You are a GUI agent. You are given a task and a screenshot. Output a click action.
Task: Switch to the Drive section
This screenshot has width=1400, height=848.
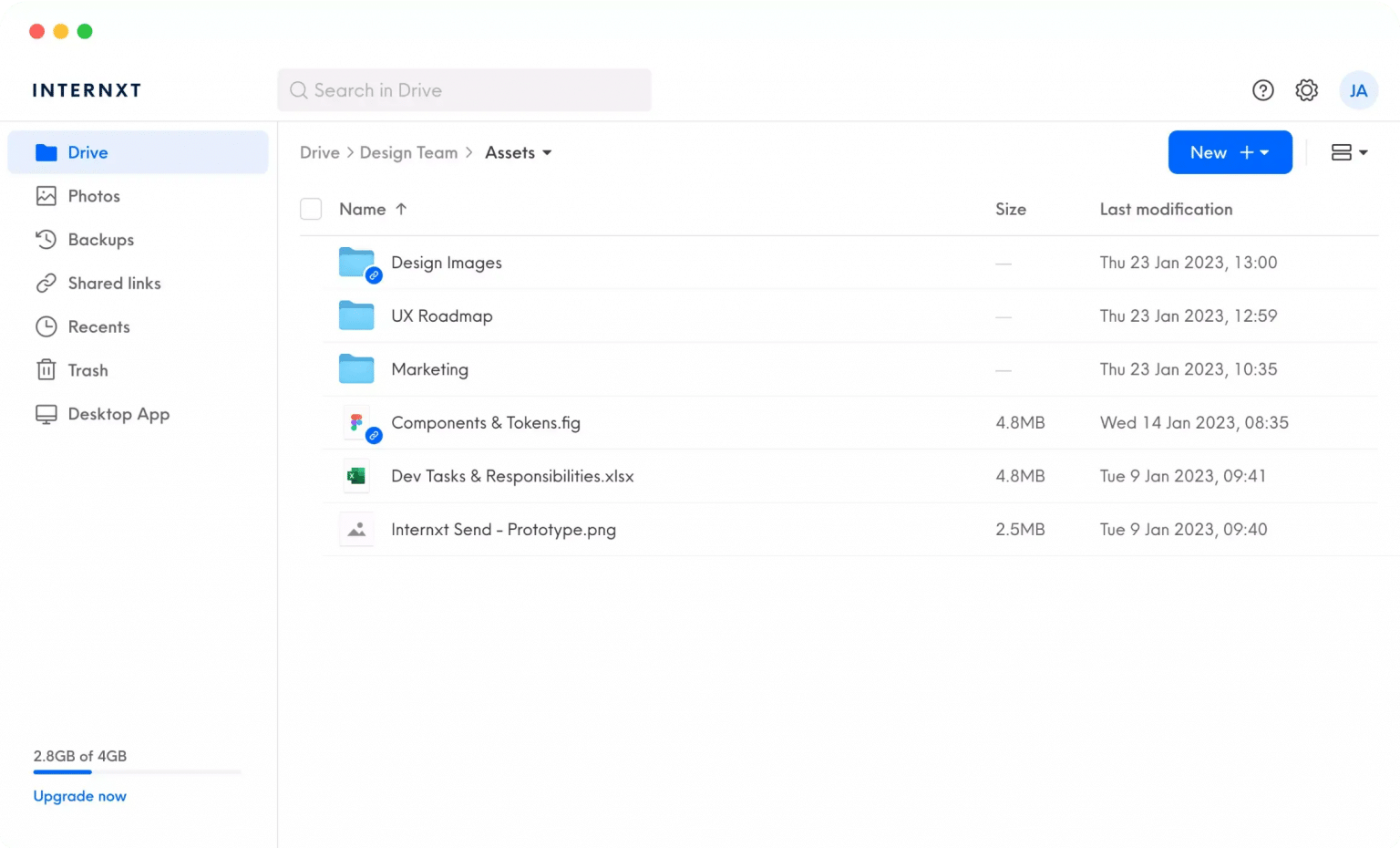87,152
